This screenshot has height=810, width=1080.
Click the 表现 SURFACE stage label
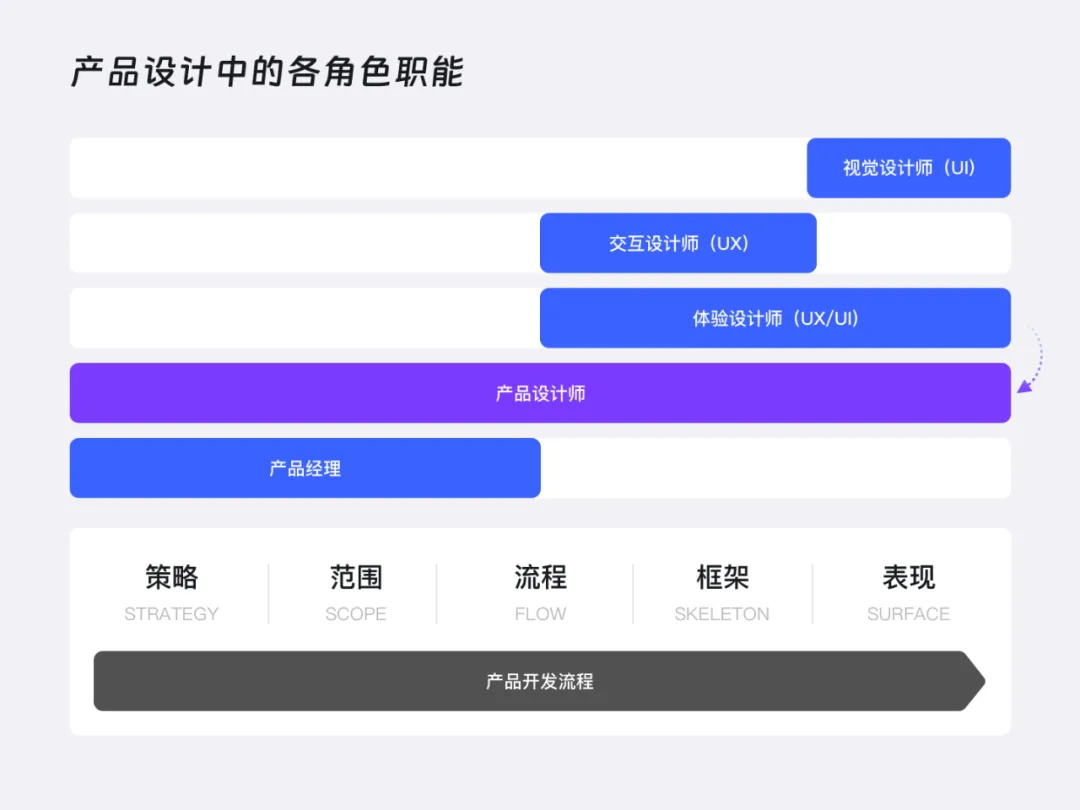(x=908, y=592)
